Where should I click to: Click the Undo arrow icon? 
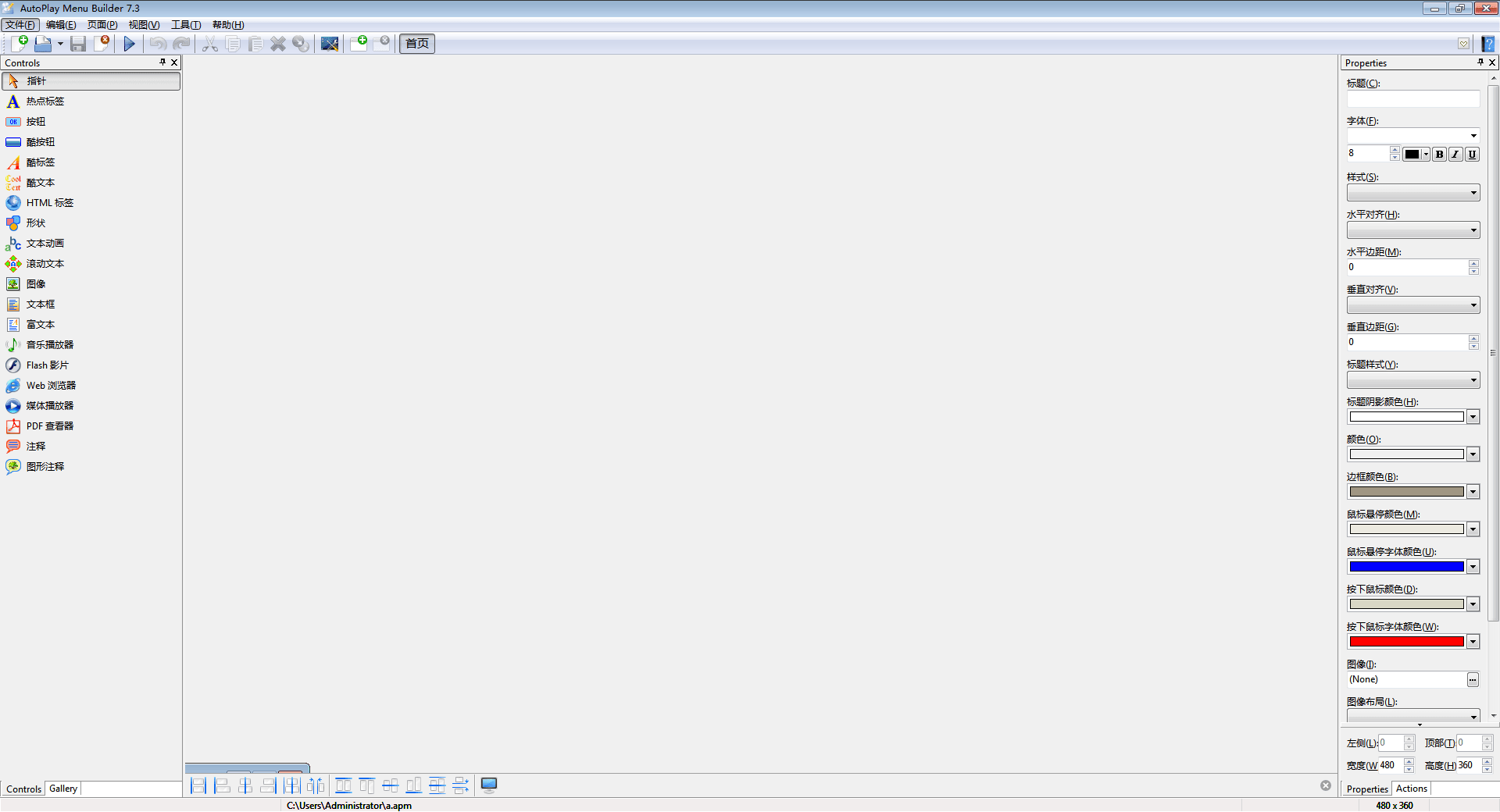[x=158, y=44]
